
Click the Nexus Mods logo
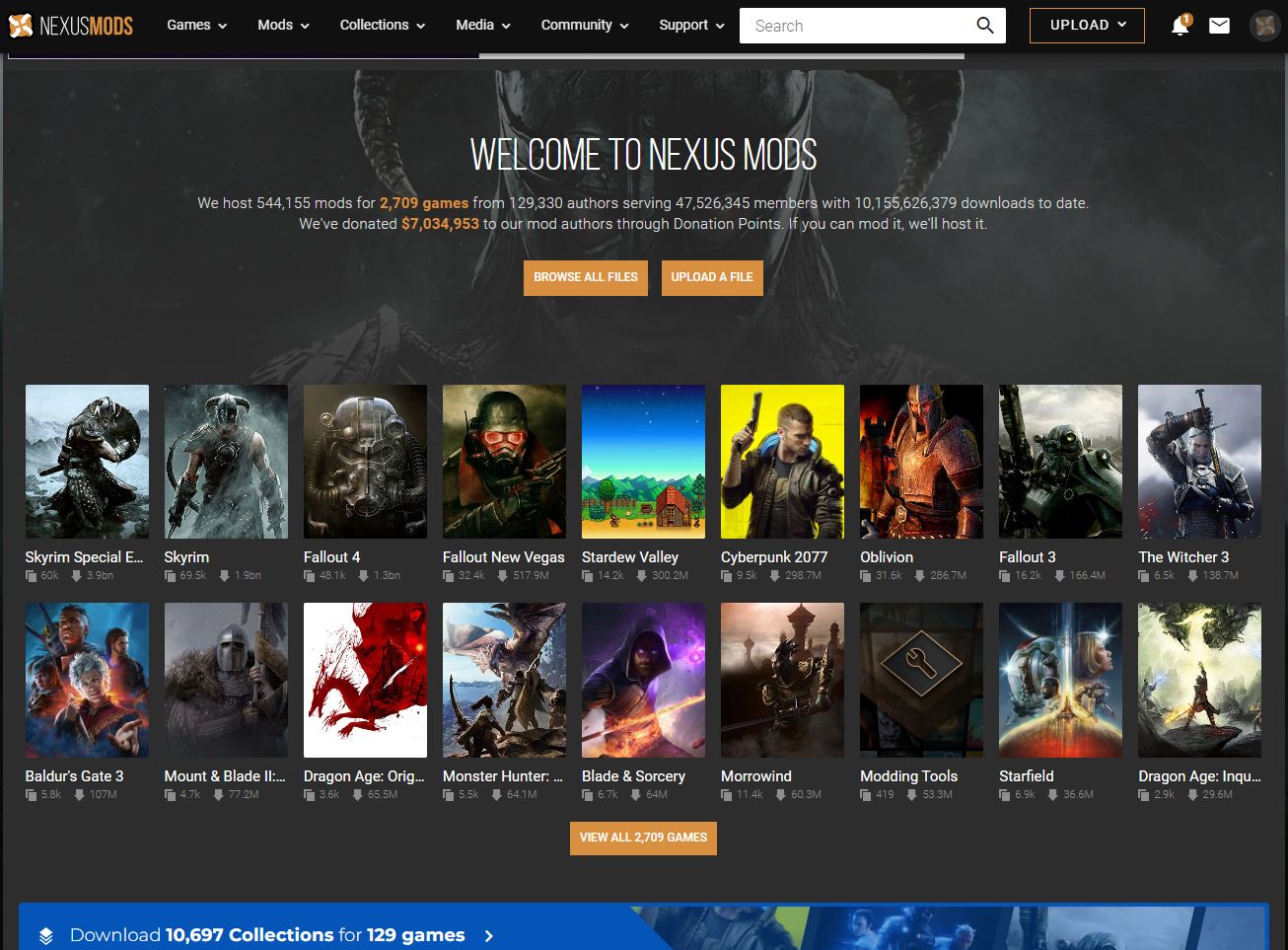click(71, 26)
